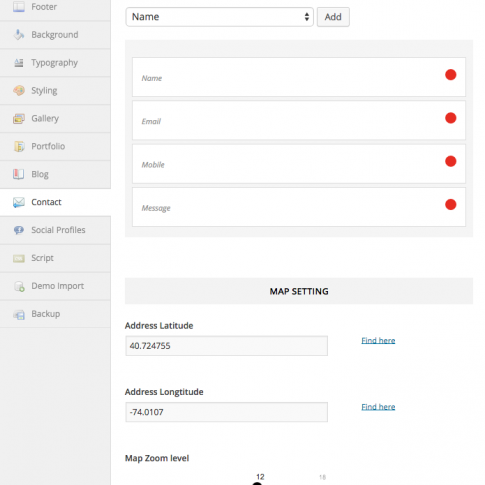Click the Portfolio icon in sidebar

(19, 146)
